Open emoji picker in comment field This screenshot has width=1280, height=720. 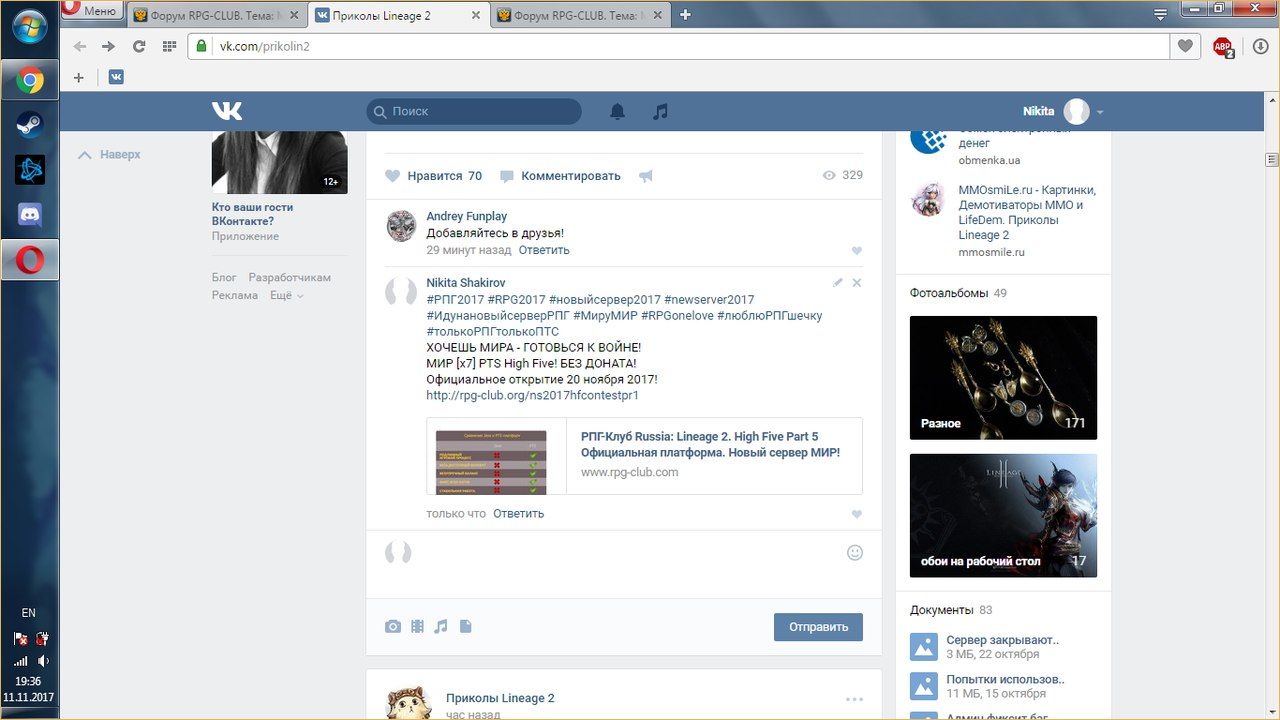pos(855,552)
